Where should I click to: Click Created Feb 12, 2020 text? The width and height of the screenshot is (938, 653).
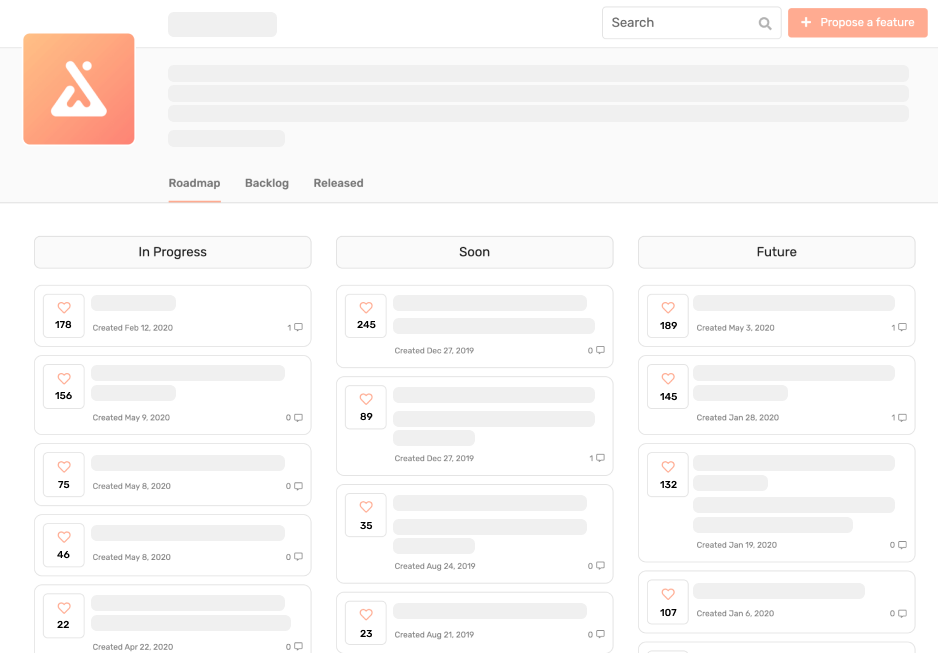pyautogui.click(x=133, y=328)
